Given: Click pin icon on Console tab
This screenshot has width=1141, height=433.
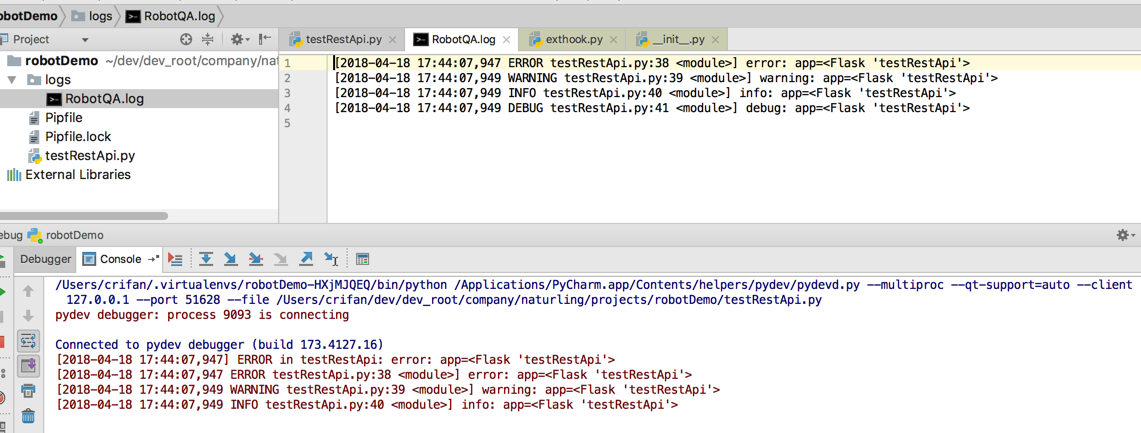Looking at the screenshot, I should point(153,259).
